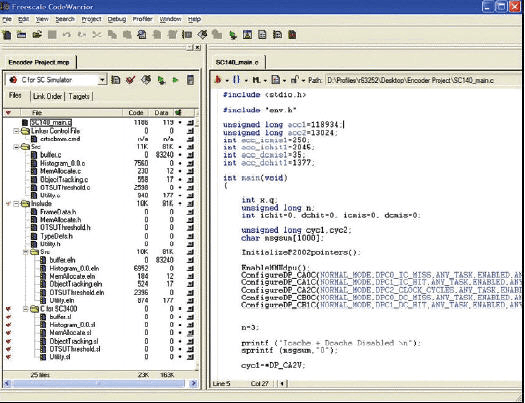Toggle the touch checkmark beside Histogram_0.0.sl
Viewport: 525px width, 403px height.
[9, 325]
